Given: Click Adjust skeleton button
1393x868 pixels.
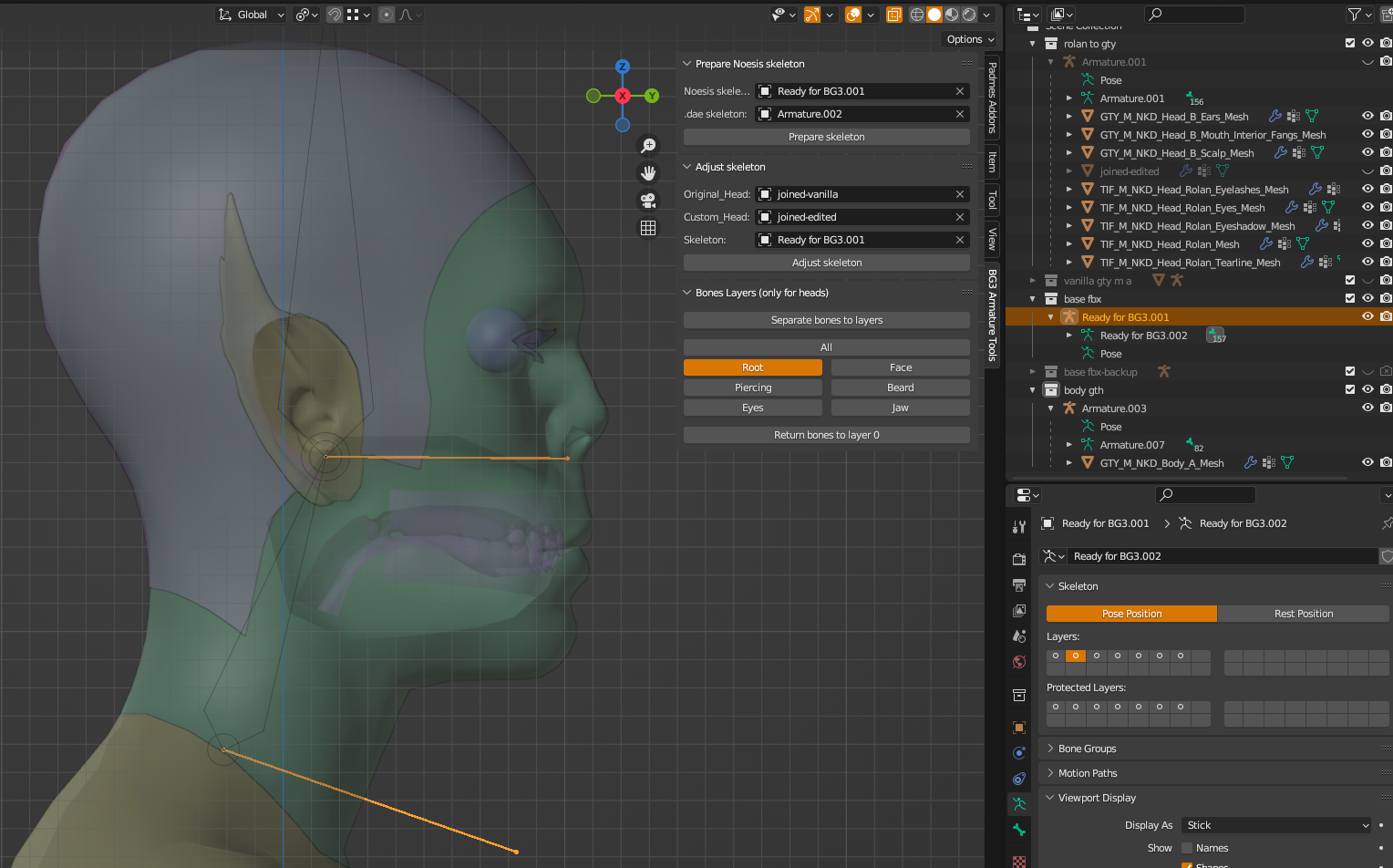Looking at the screenshot, I should coord(827,263).
